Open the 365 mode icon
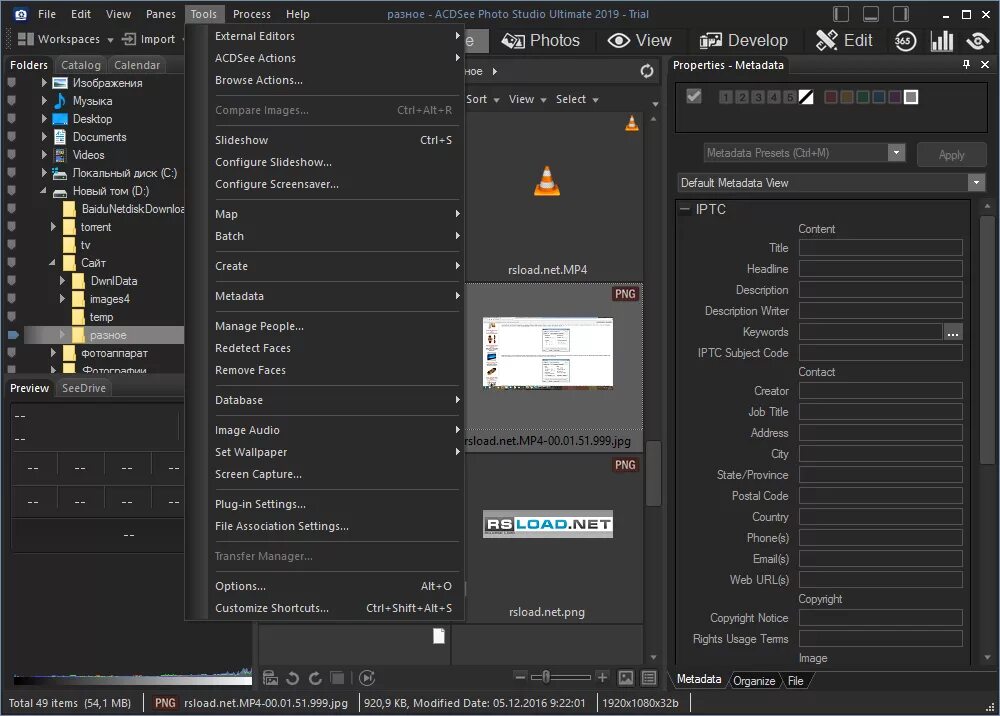Screen dimensions: 1000x716 [904, 41]
